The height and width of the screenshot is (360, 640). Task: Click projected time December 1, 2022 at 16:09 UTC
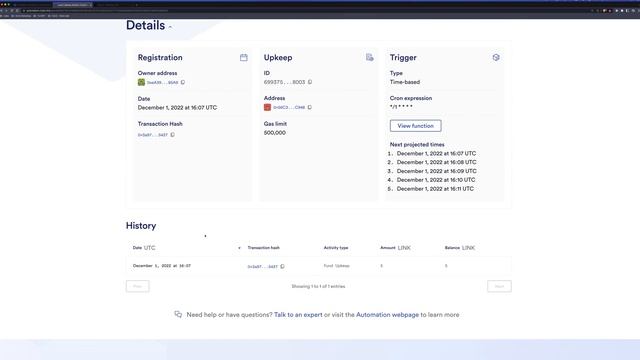(x=436, y=171)
